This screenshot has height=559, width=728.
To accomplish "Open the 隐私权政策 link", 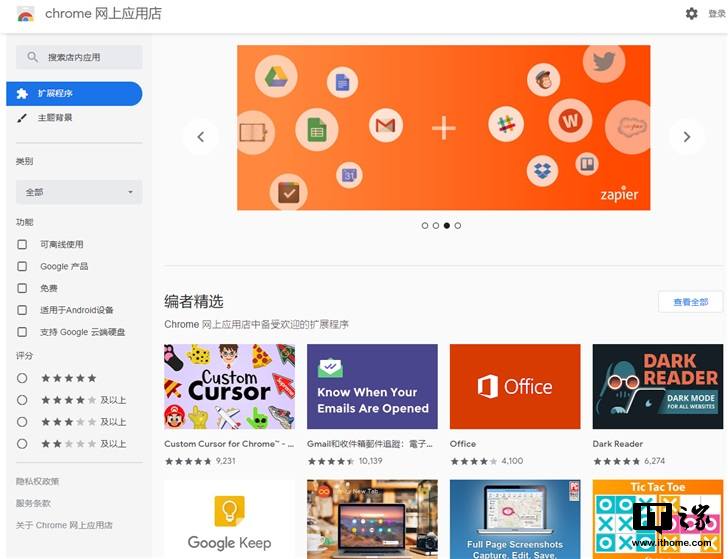I will point(37,481).
